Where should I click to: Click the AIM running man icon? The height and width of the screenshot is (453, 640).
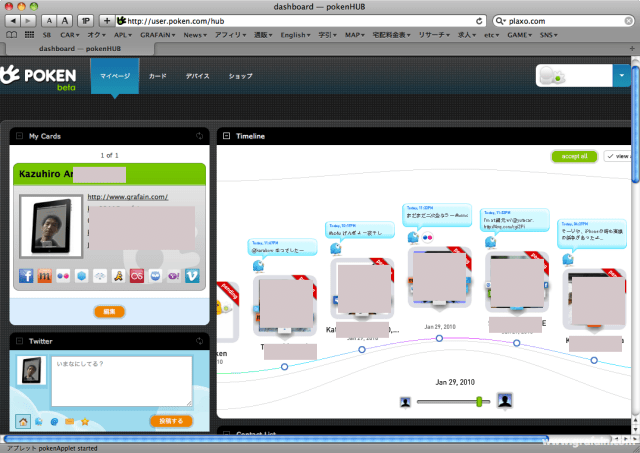(118, 276)
